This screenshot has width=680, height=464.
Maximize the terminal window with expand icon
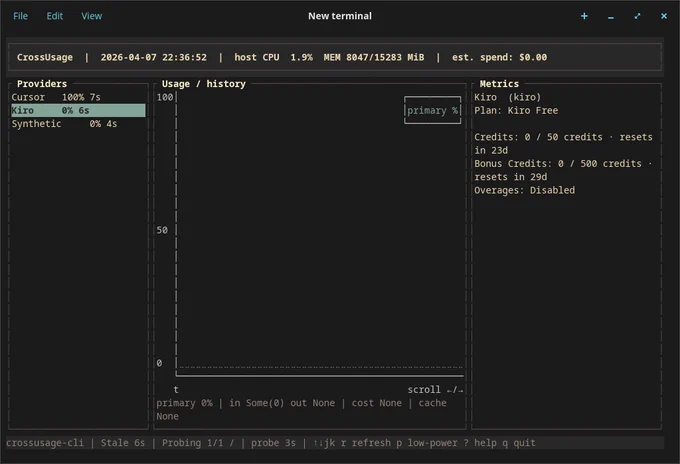click(x=637, y=16)
